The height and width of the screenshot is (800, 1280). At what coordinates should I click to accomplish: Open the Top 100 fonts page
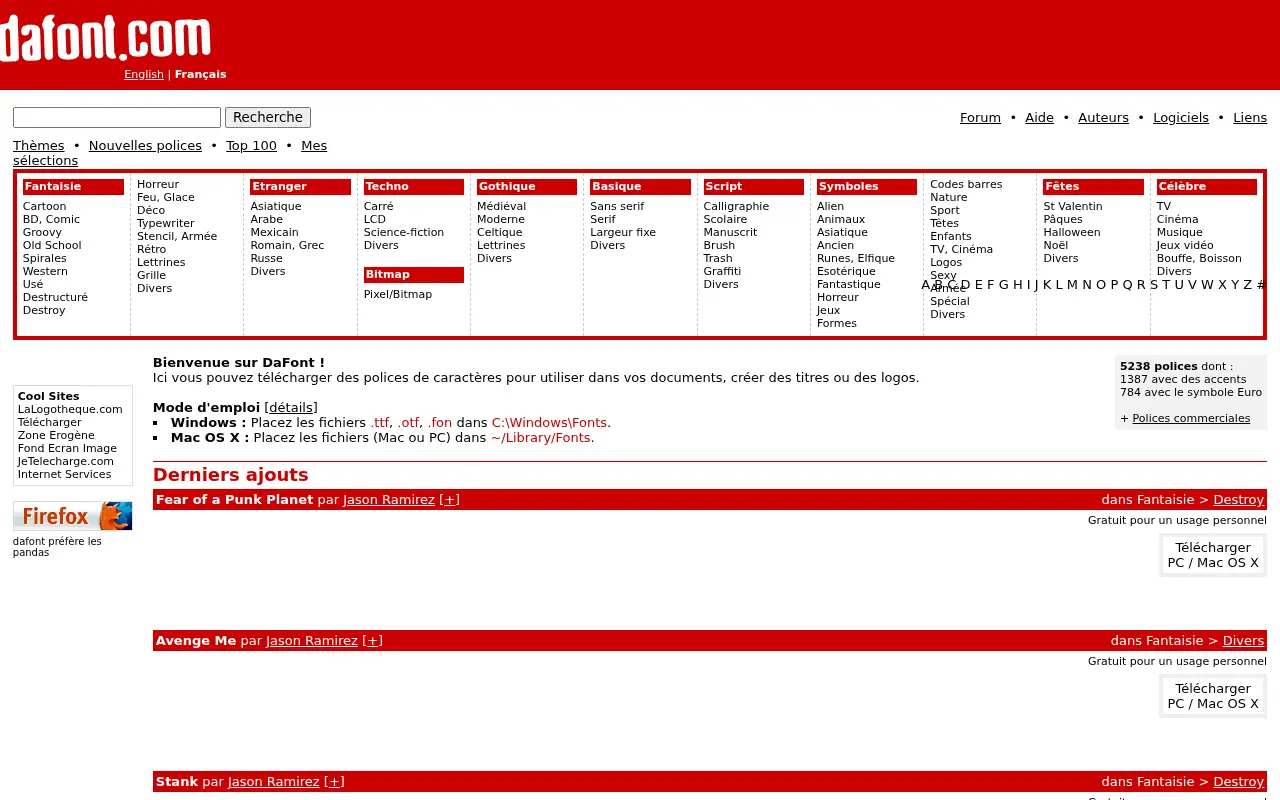click(x=251, y=146)
